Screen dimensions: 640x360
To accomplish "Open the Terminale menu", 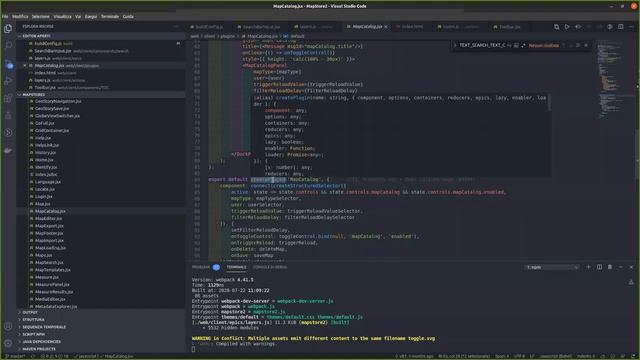I will [110, 17].
